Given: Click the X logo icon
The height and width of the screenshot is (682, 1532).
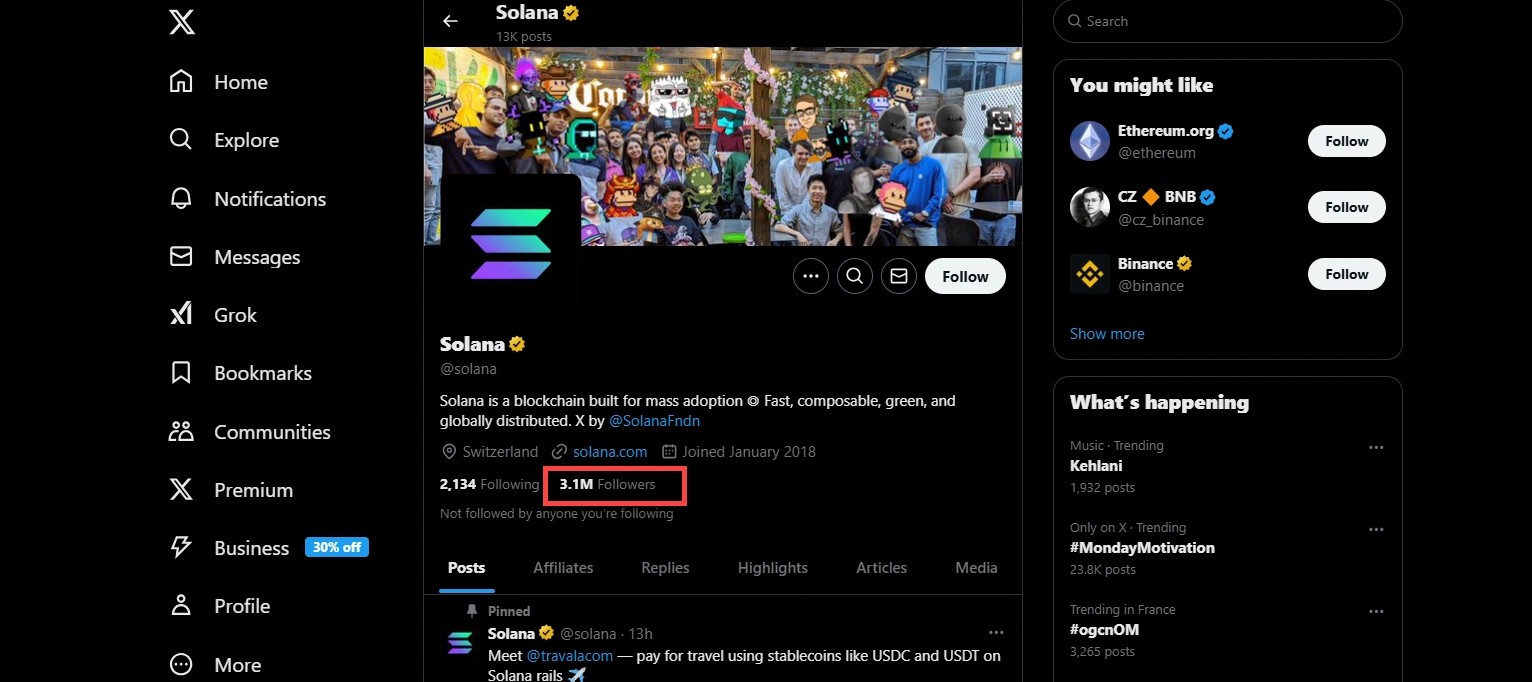Looking at the screenshot, I should pos(182,22).
